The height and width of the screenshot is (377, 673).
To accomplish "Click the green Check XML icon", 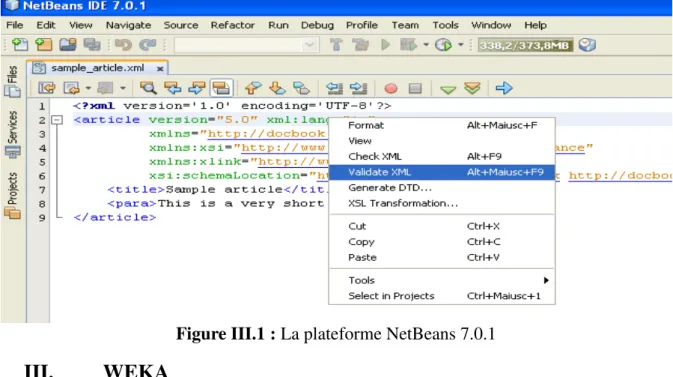I will point(448,89).
